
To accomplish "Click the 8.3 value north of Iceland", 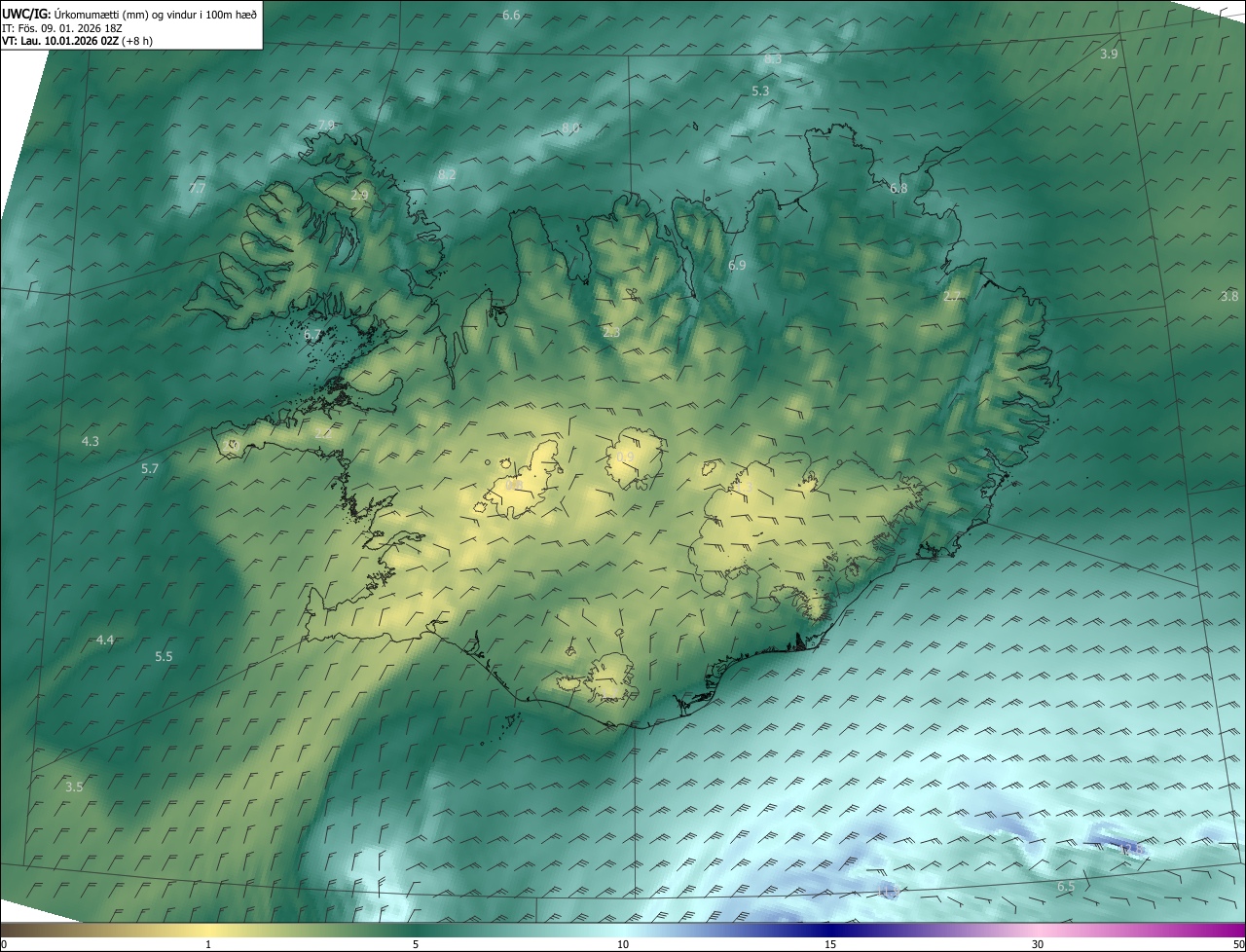I will coord(773,59).
